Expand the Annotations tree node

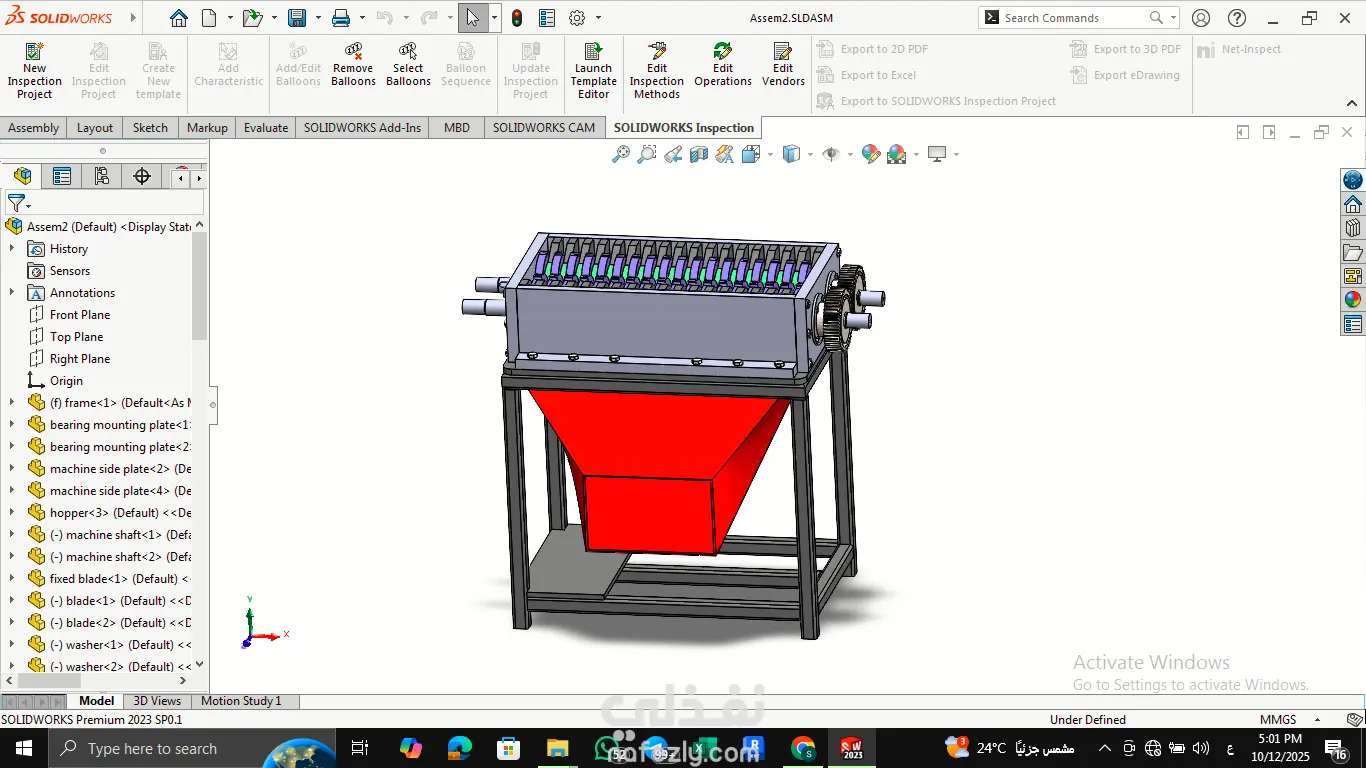click(12, 293)
